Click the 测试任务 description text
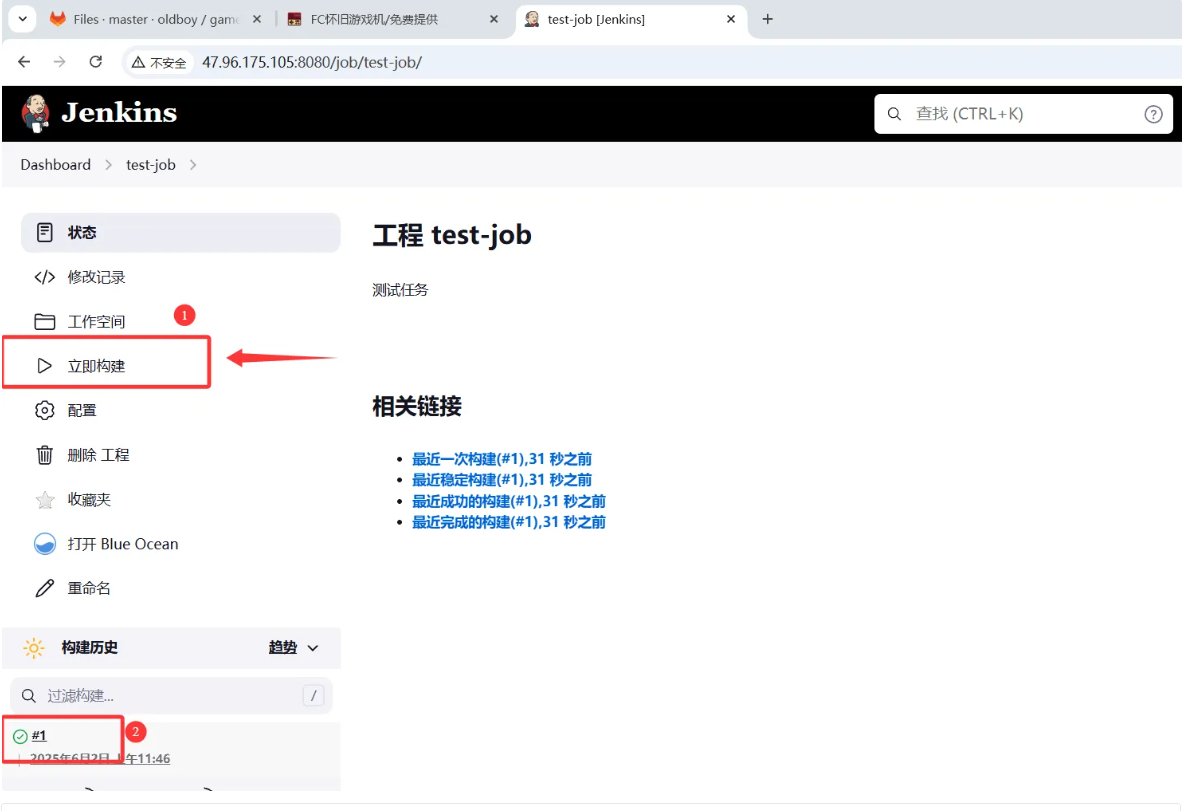This screenshot has width=1200, height=811. click(x=400, y=290)
